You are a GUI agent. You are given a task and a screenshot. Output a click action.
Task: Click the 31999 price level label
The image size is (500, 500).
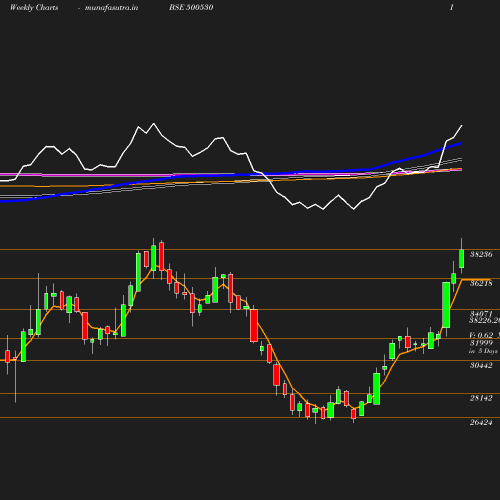[481, 343]
